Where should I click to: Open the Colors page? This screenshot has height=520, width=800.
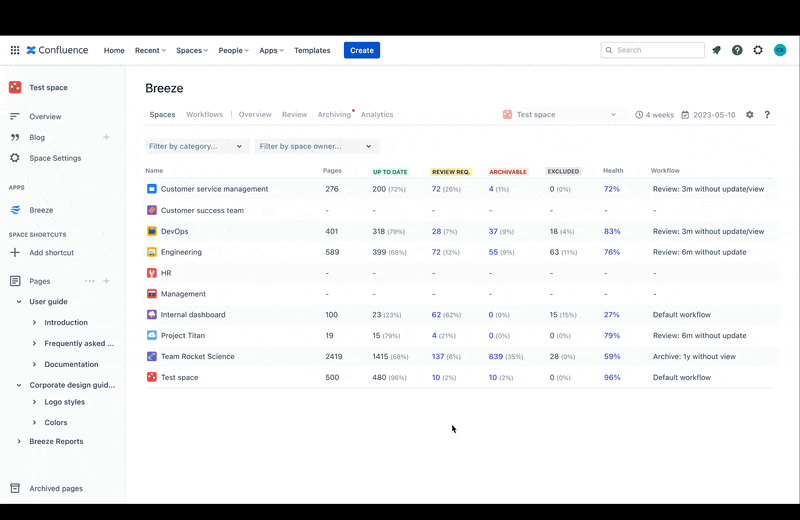56,423
